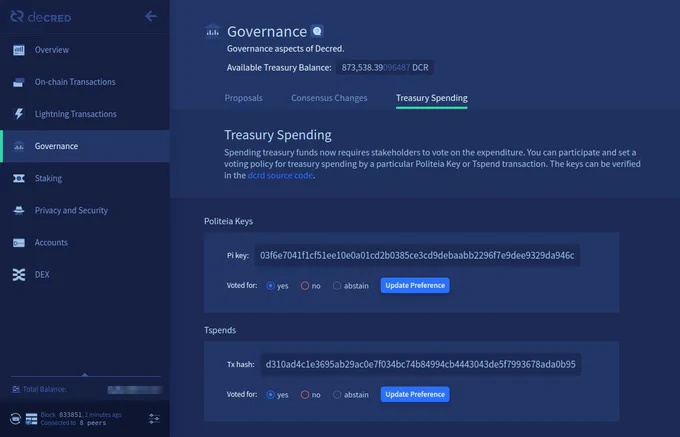Open the Governance help chat icon

[317, 31]
